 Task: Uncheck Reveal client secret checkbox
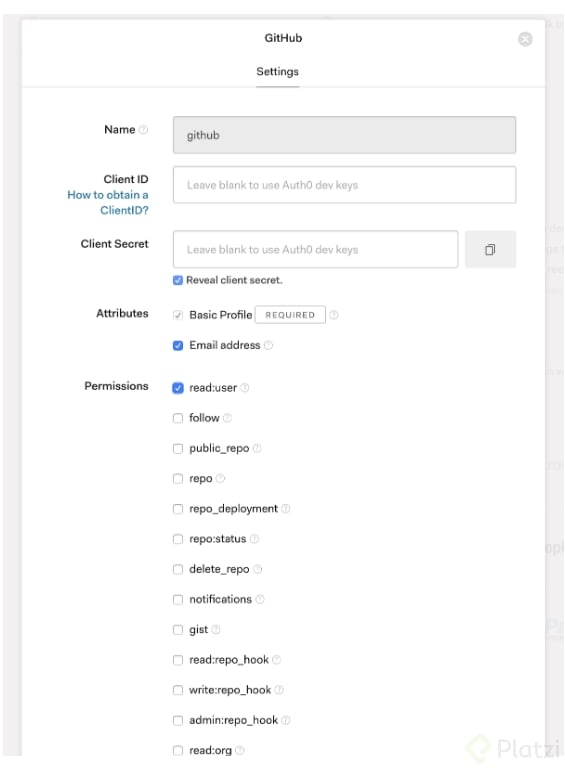(x=178, y=281)
